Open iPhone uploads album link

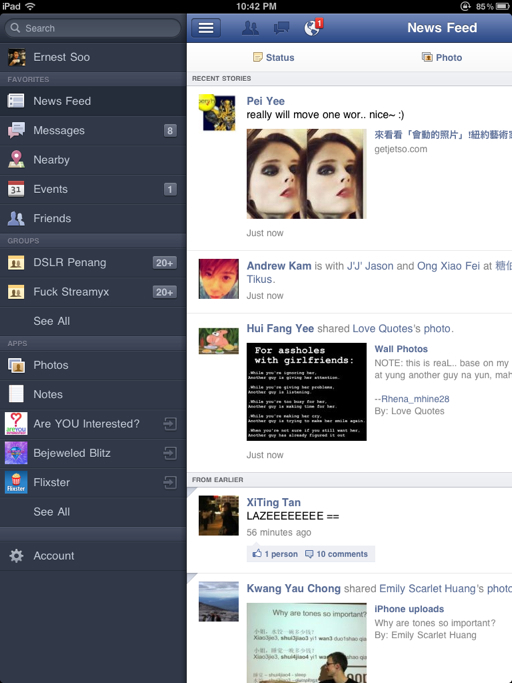tap(409, 609)
